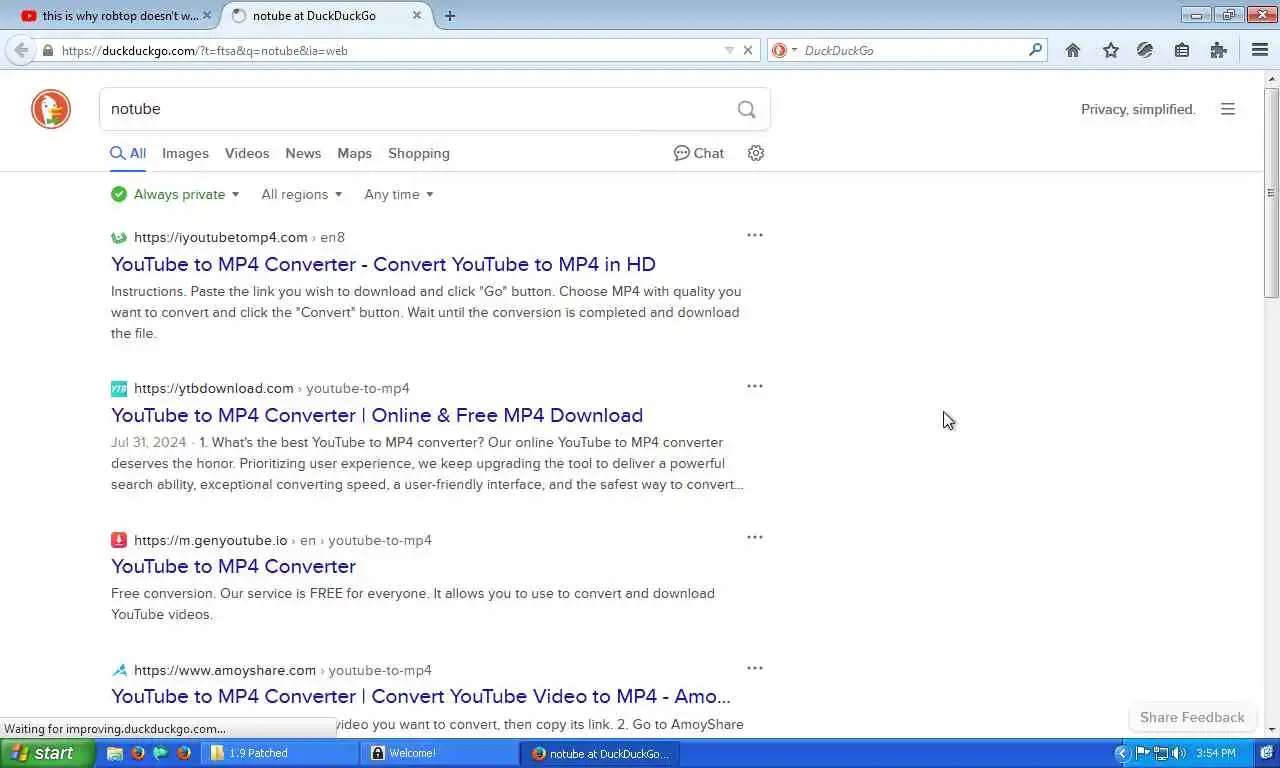
Task: Open the search engine selector dropdown
Action: [x=784, y=50]
